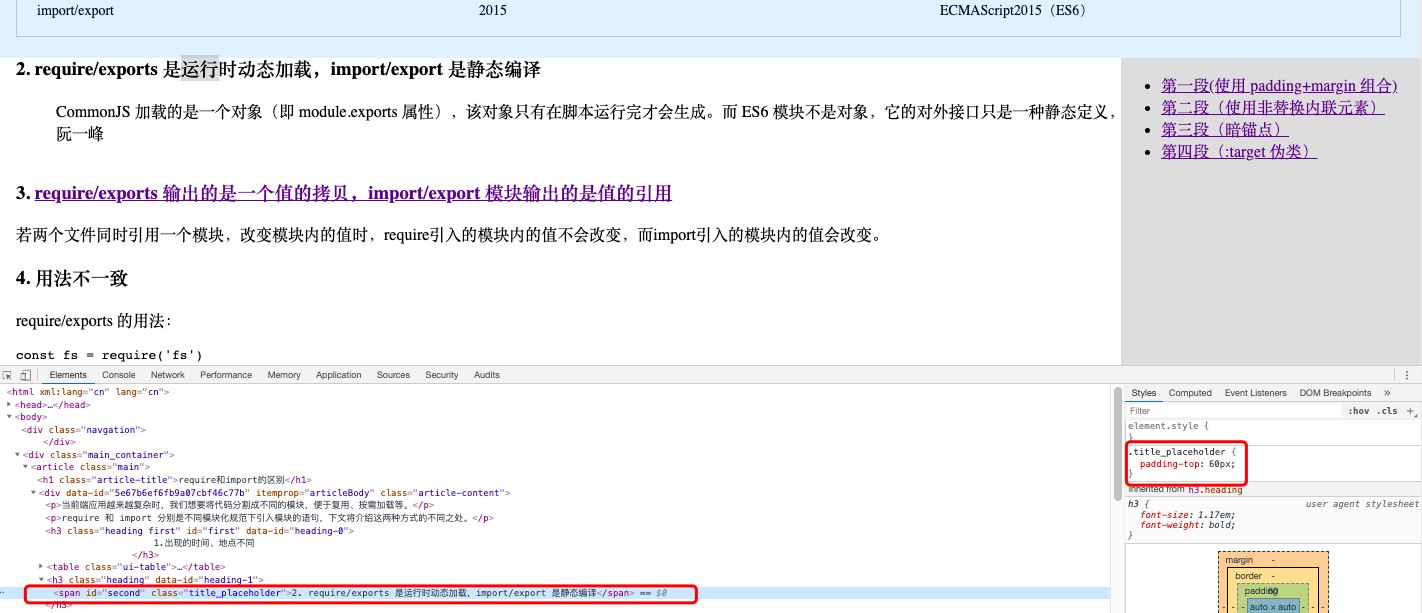Select the p node starting with require 和 import

(x=270, y=518)
